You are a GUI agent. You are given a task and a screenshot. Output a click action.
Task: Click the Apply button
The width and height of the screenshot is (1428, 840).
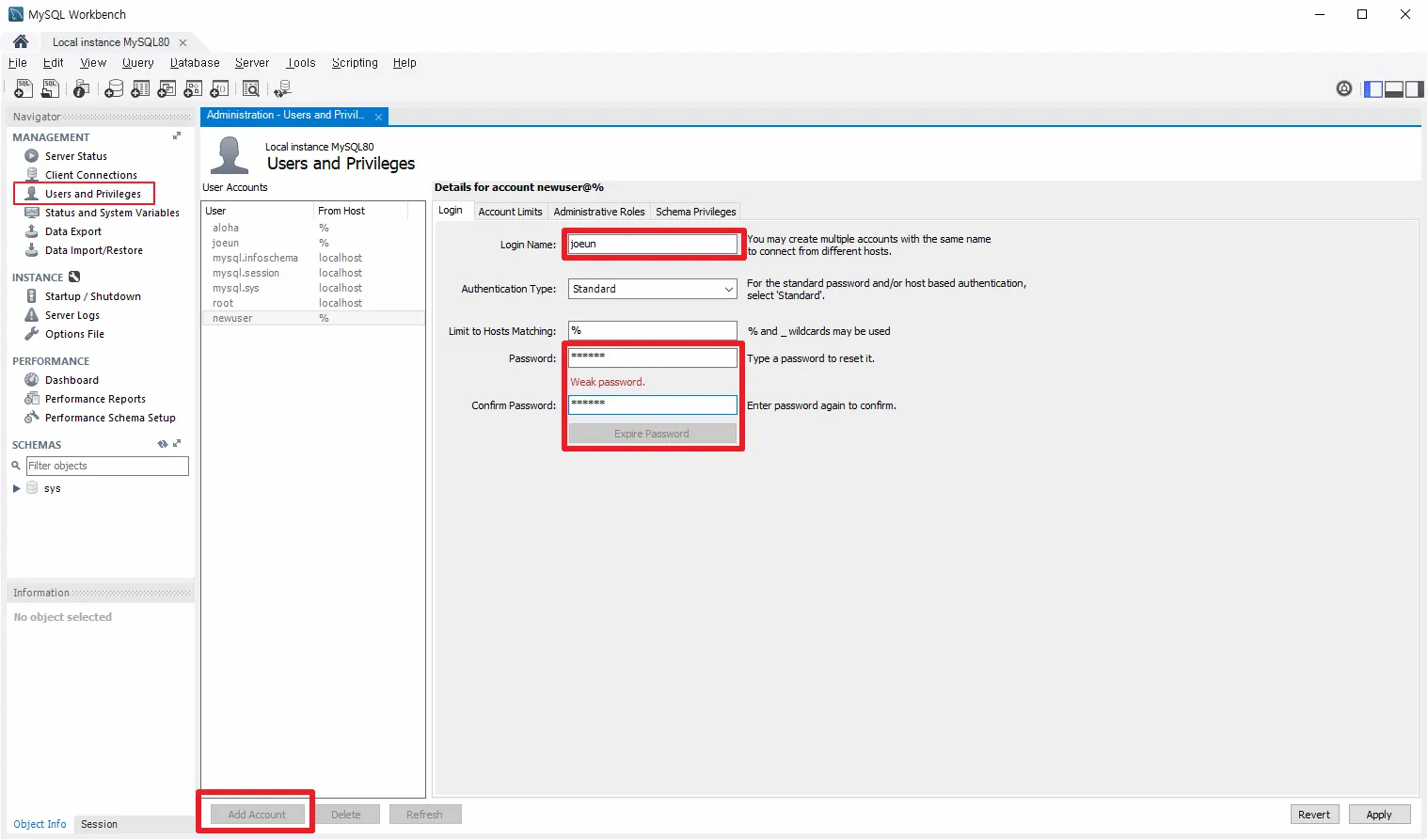point(1379,815)
